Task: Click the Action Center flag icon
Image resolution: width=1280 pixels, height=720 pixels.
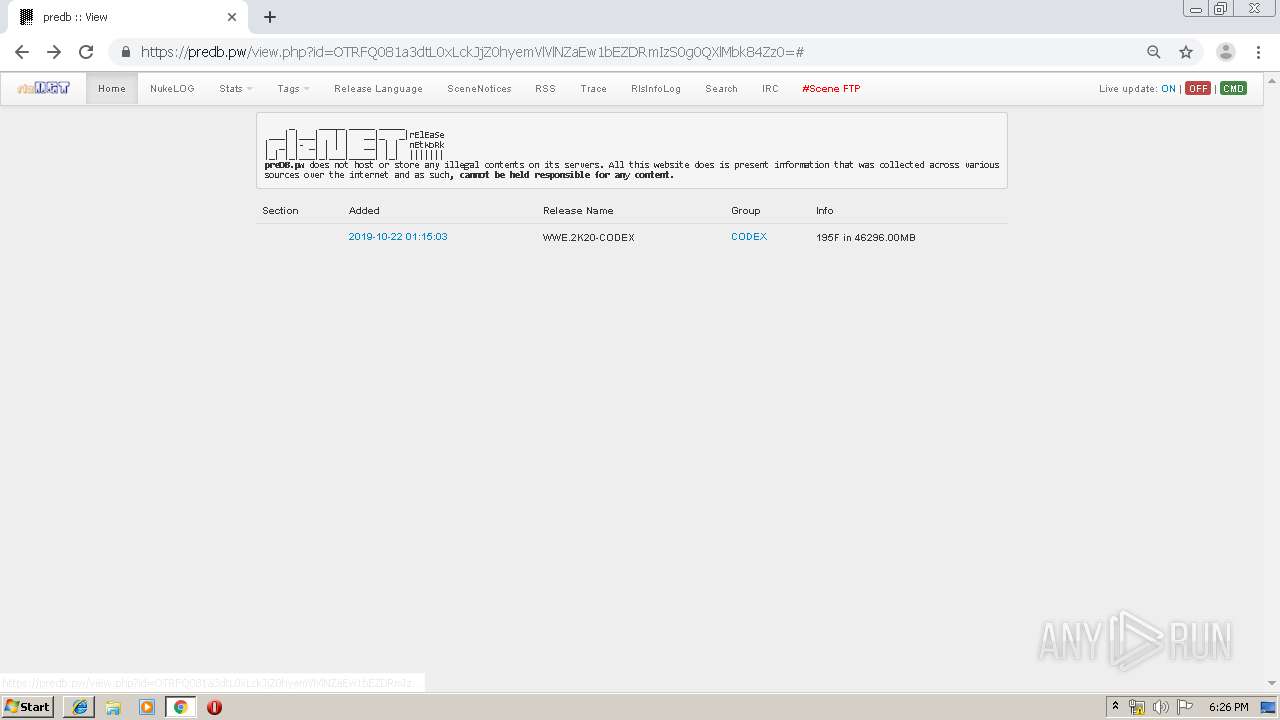Action: (1184, 707)
